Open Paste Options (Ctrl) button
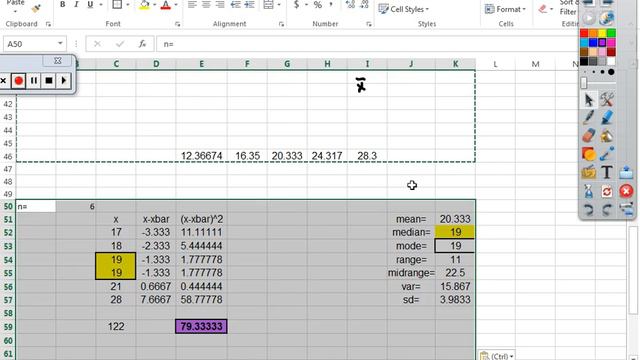The width and height of the screenshot is (640, 360). click(x=496, y=356)
